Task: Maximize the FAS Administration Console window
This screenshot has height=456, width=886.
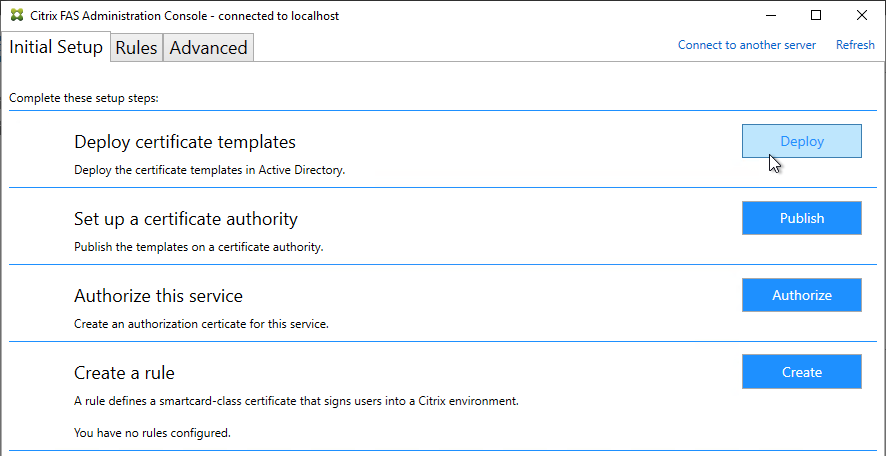Action: pyautogui.click(x=815, y=15)
